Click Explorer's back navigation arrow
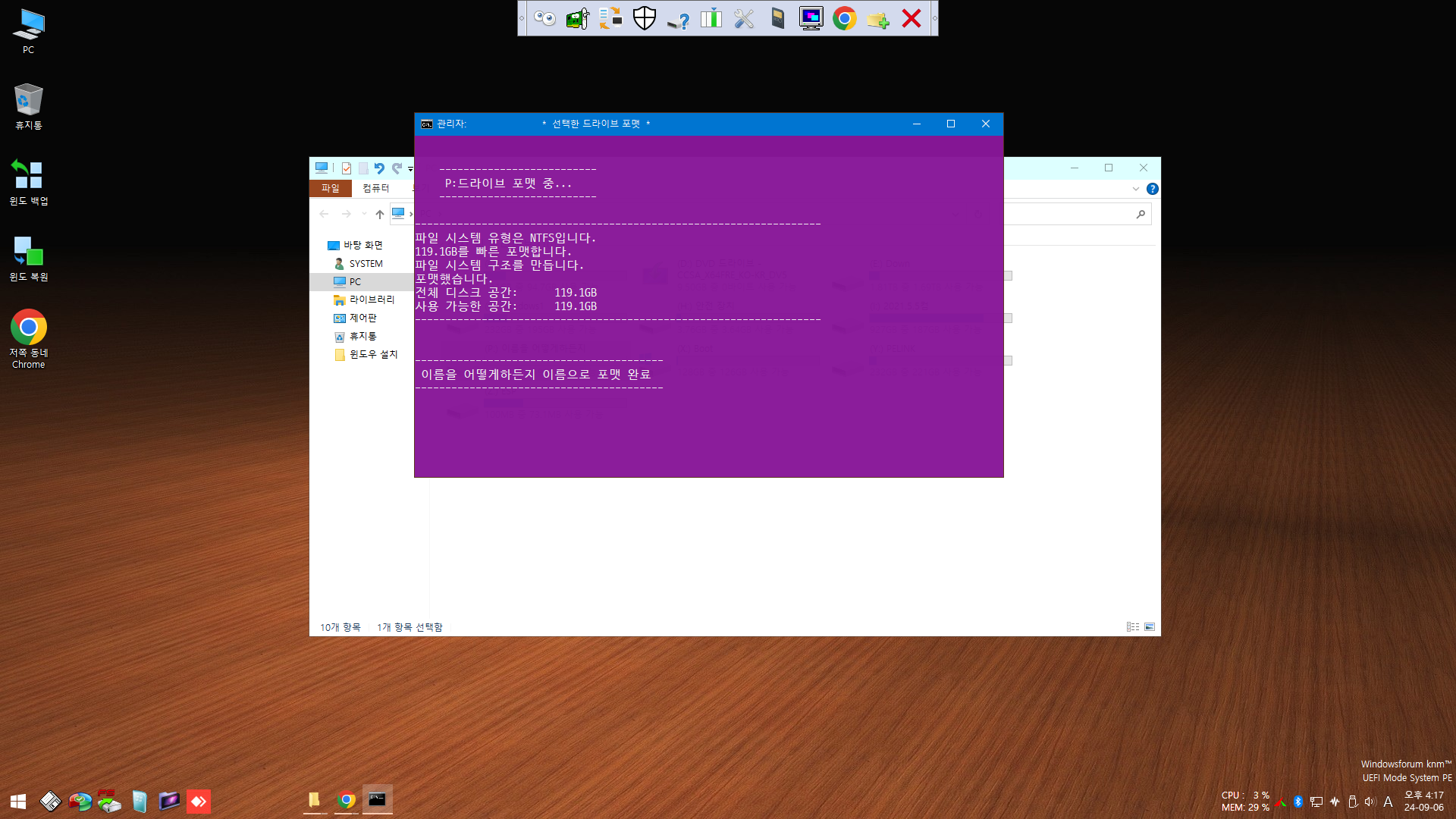 (324, 215)
